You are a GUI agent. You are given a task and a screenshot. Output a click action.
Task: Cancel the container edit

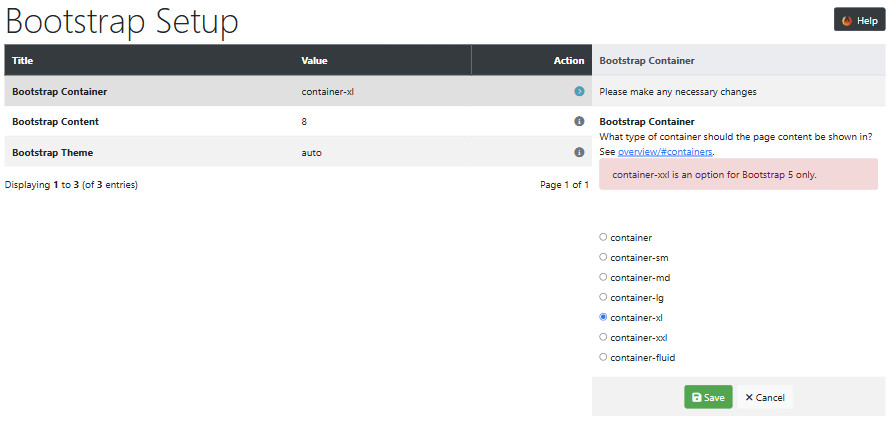point(765,397)
